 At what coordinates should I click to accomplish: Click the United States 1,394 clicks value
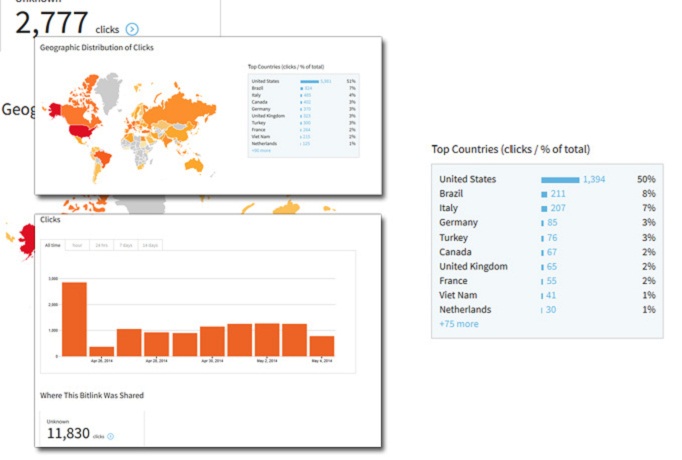click(x=594, y=179)
